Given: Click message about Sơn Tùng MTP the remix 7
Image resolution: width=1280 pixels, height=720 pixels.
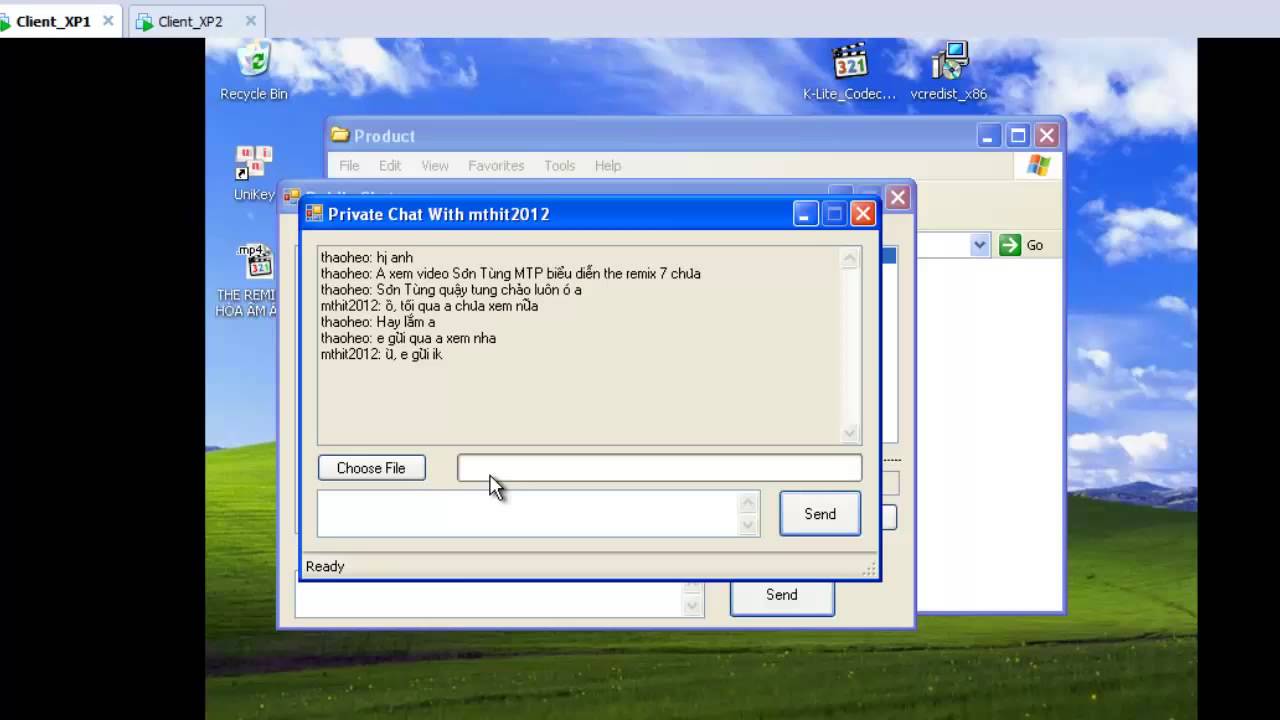Looking at the screenshot, I should pyautogui.click(x=511, y=273).
